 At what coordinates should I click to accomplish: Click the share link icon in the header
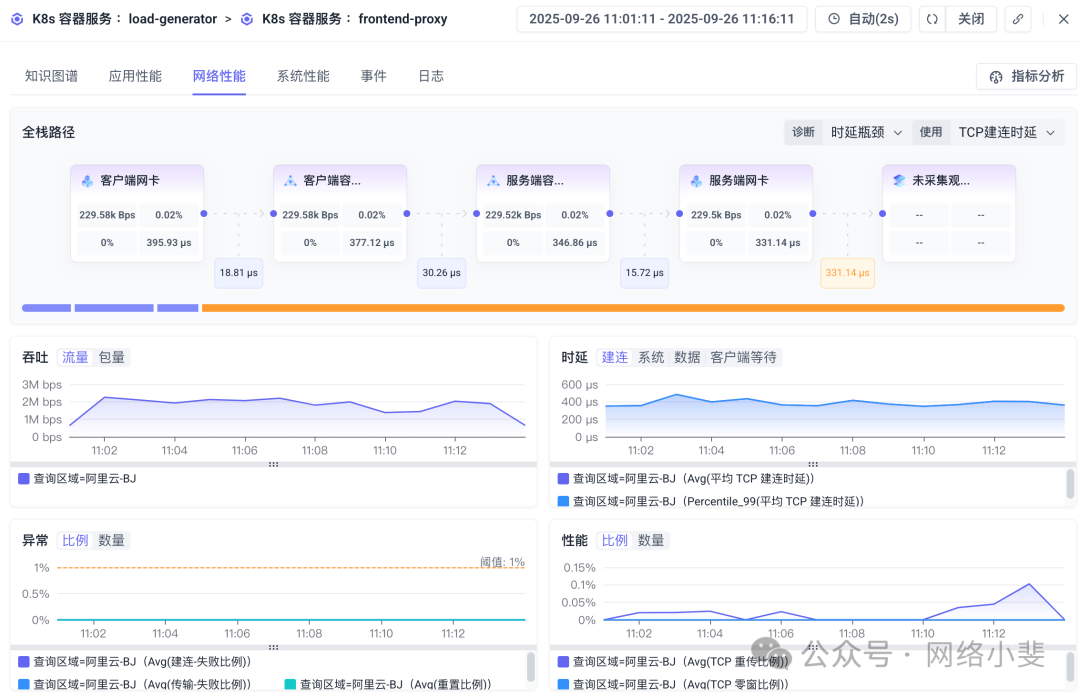(1017, 18)
